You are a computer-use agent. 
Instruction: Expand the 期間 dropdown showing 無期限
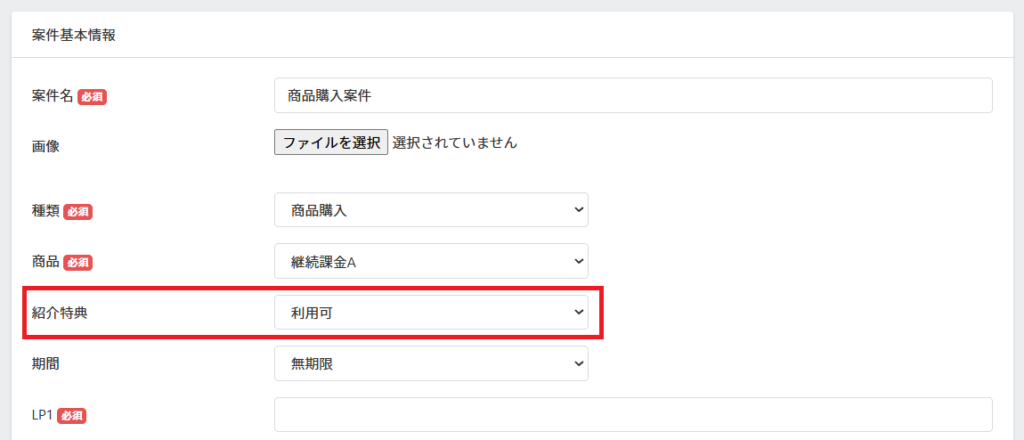[431, 364]
